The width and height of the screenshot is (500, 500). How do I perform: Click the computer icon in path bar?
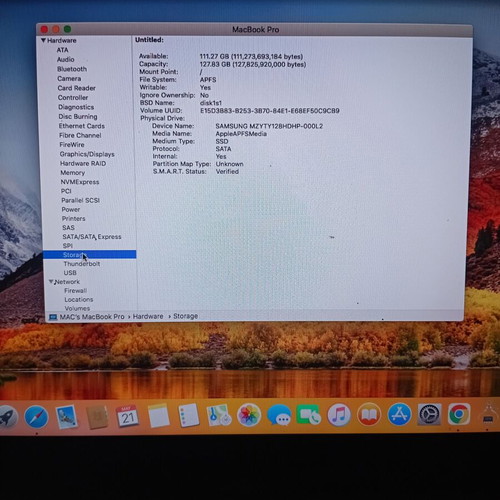pos(53,317)
